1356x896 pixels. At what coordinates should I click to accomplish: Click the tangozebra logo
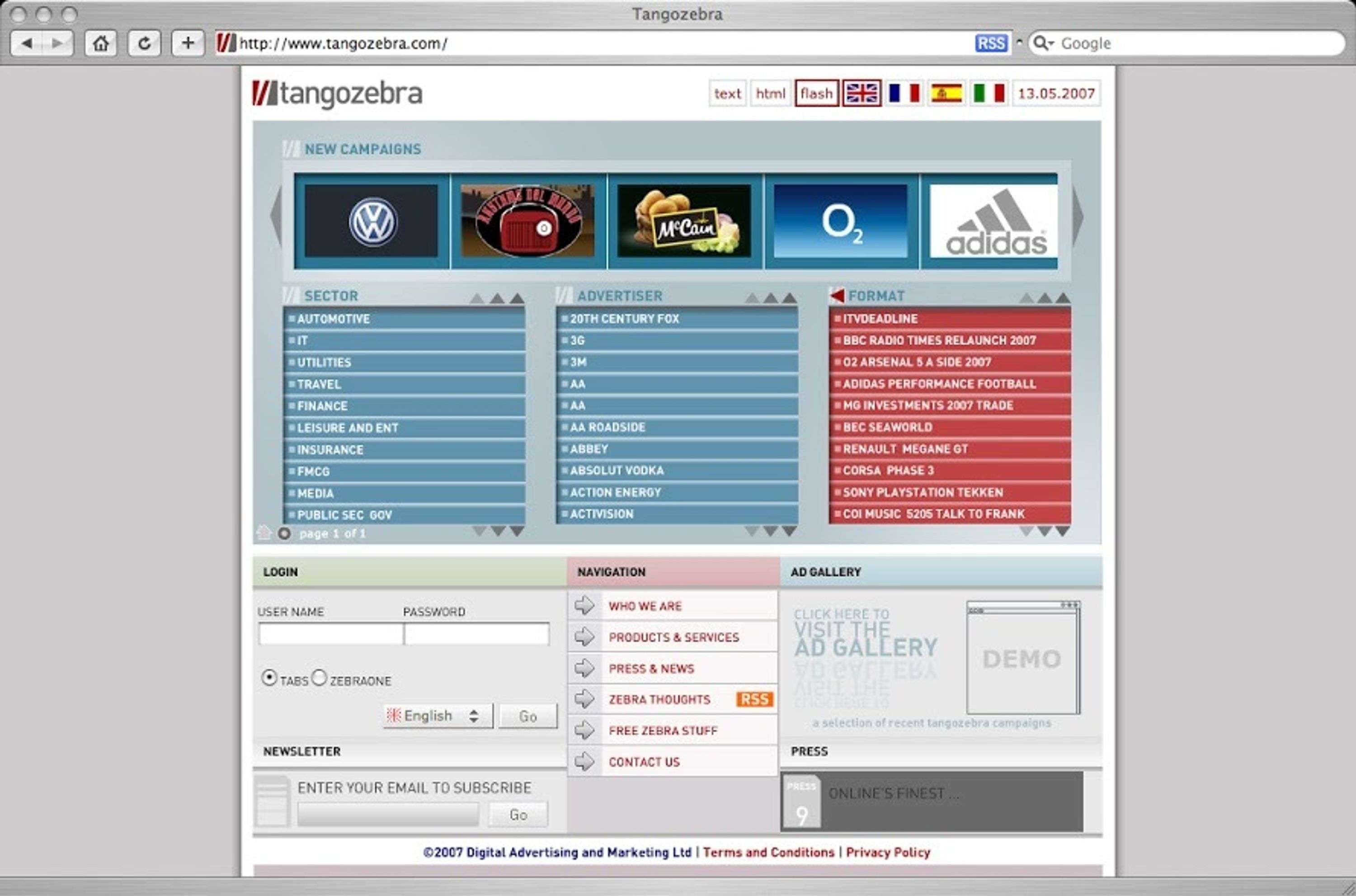pyautogui.click(x=337, y=94)
